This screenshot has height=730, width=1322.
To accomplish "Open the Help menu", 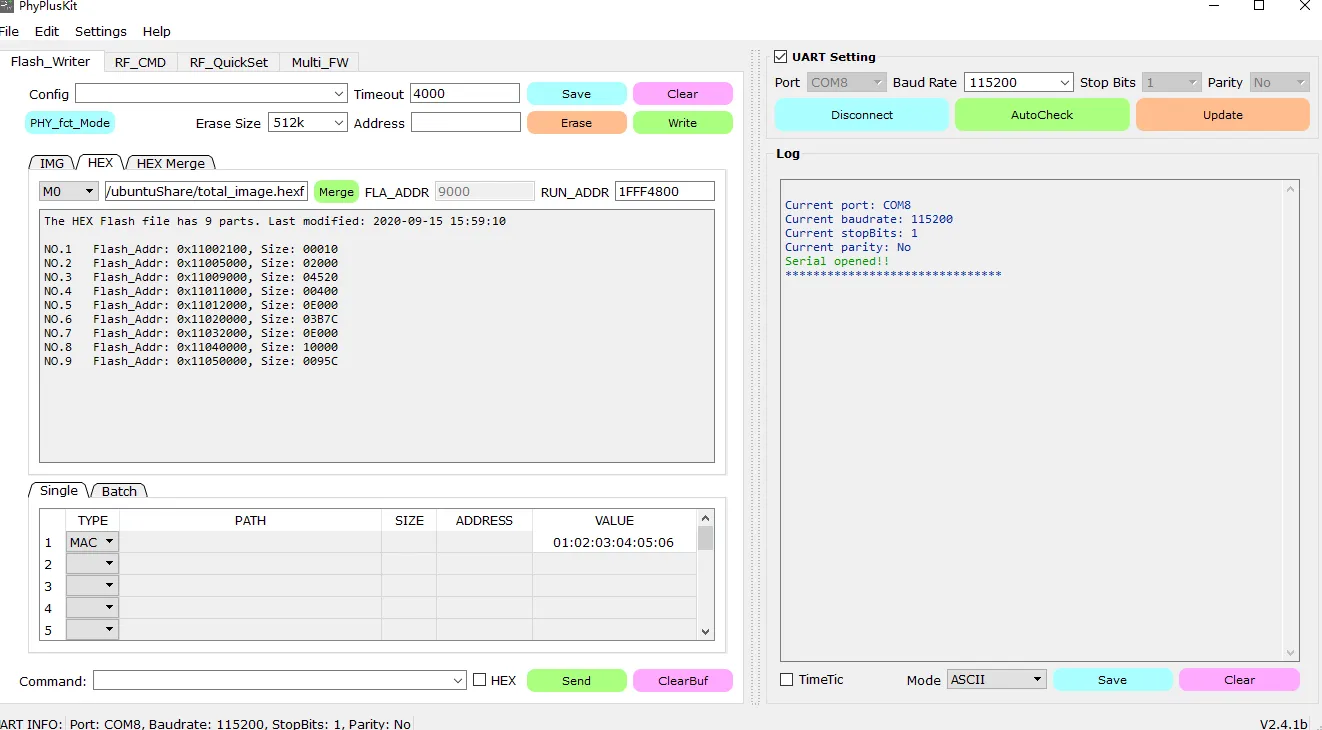I will pyautogui.click(x=156, y=31).
